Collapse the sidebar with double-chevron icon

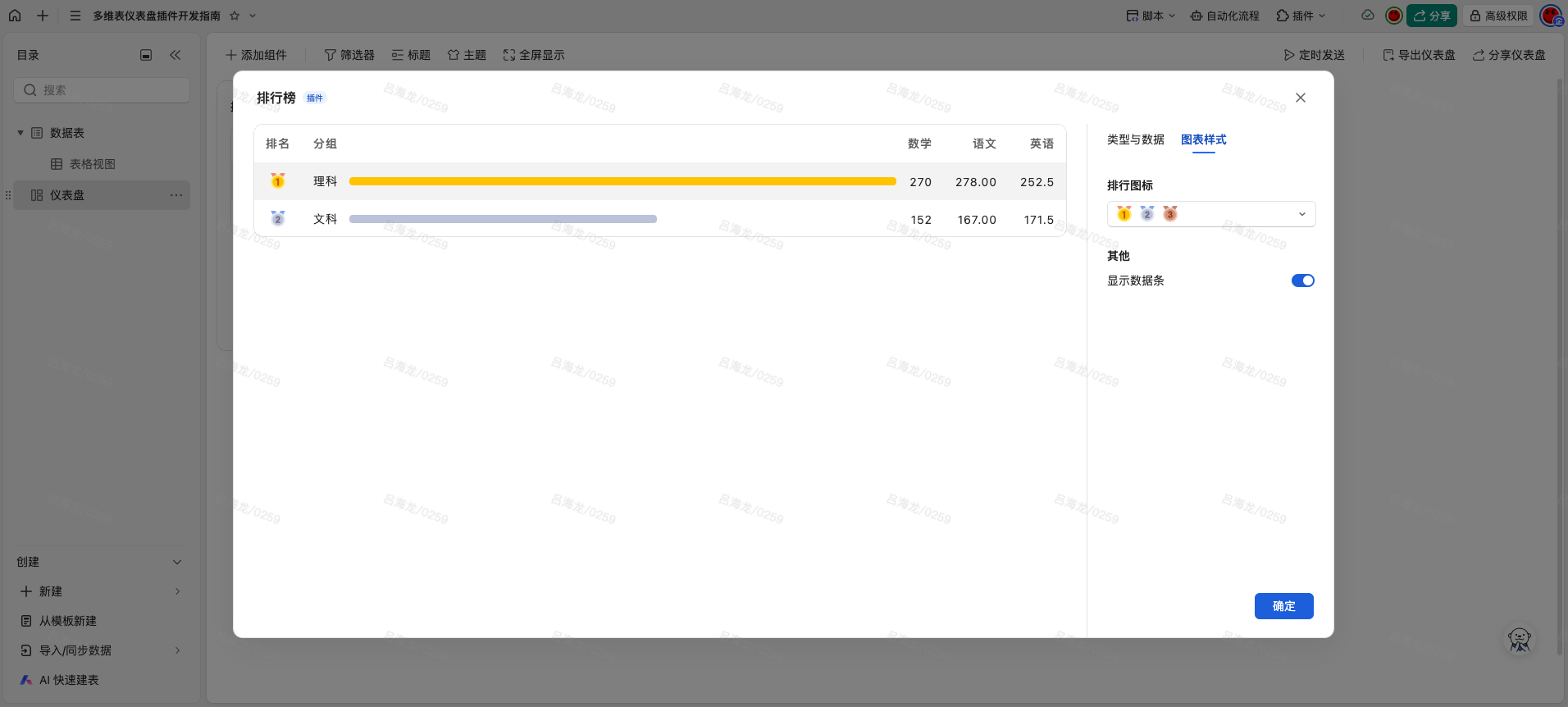click(175, 55)
